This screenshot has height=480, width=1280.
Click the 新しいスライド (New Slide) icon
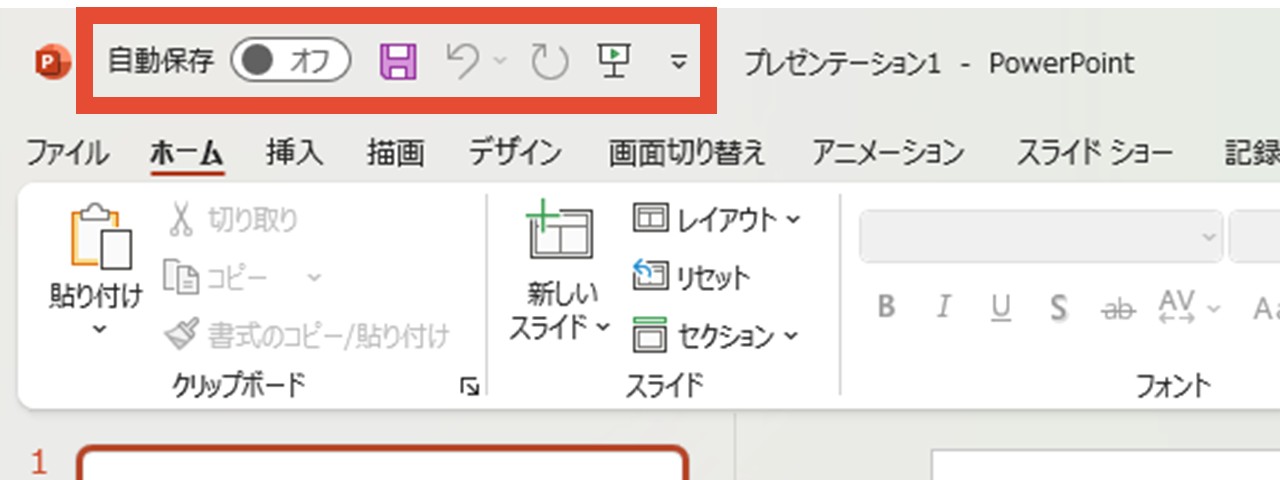pos(560,232)
